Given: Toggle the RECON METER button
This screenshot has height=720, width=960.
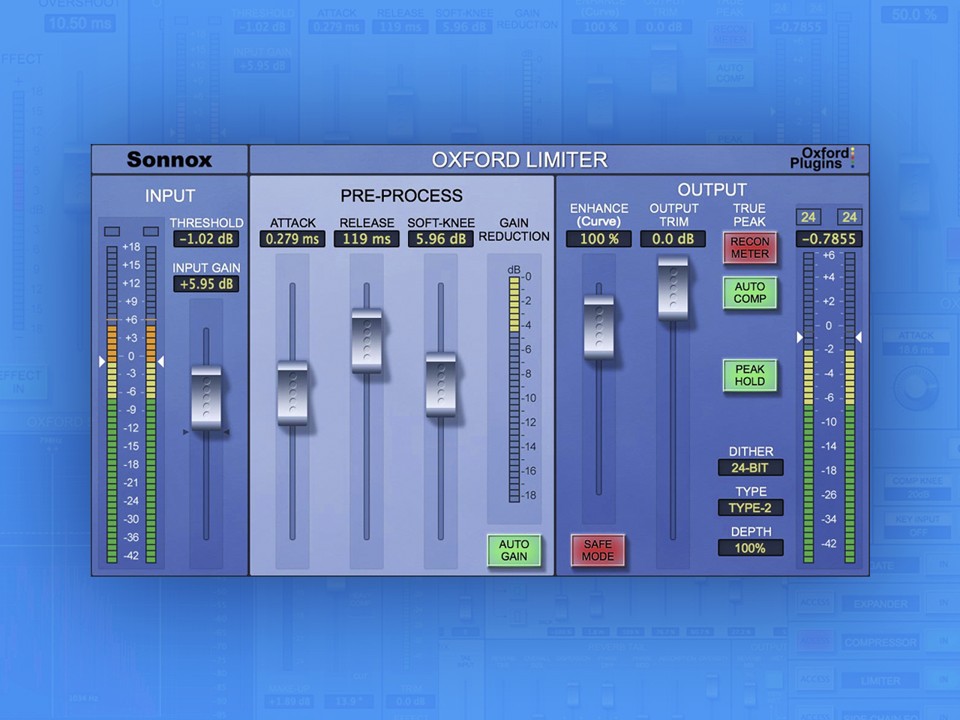Looking at the screenshot, I should [749, 248].
